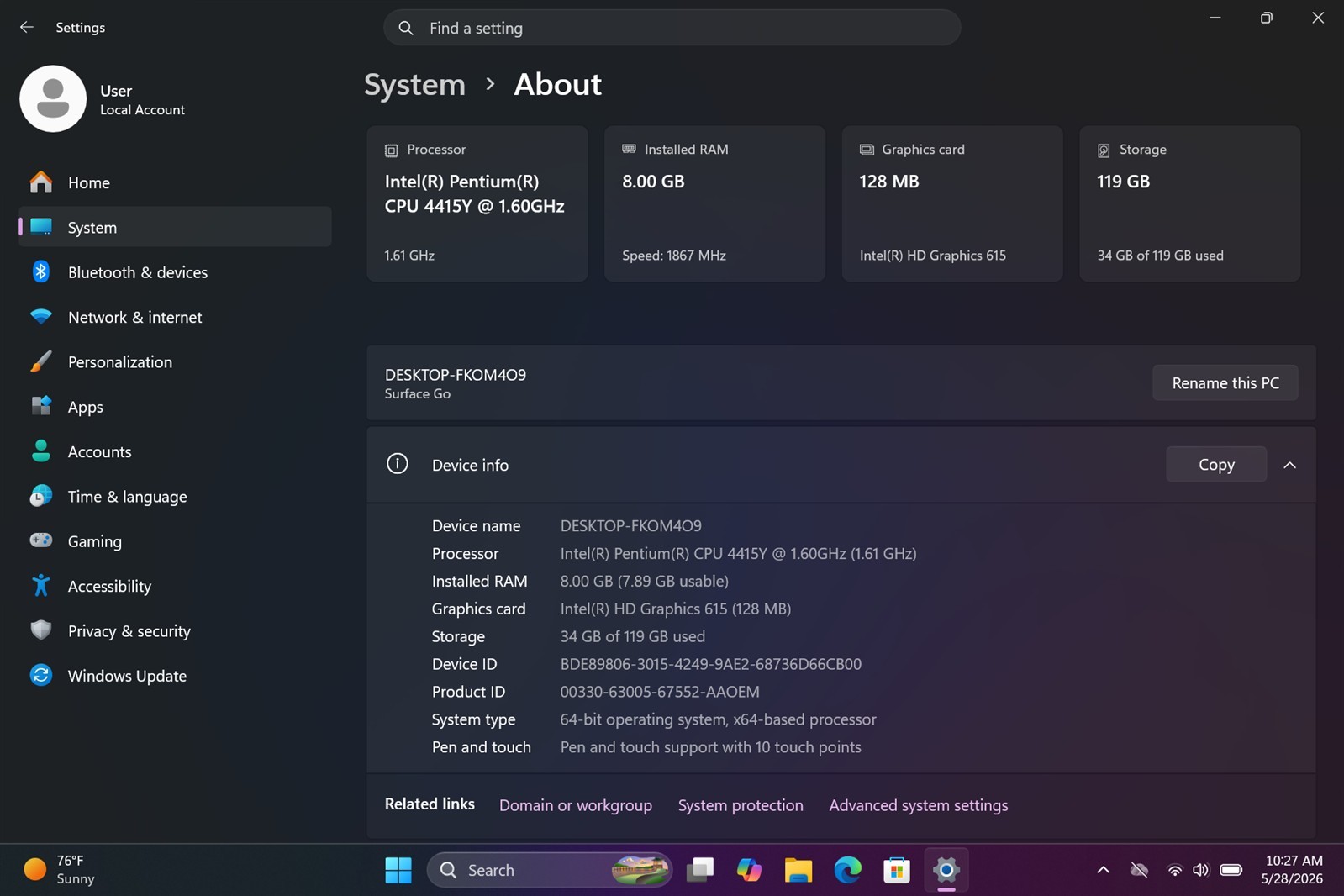Screen dimensions: 1344x896
Task: Click the Rename this PC button
Action: tap(1225, 382)
